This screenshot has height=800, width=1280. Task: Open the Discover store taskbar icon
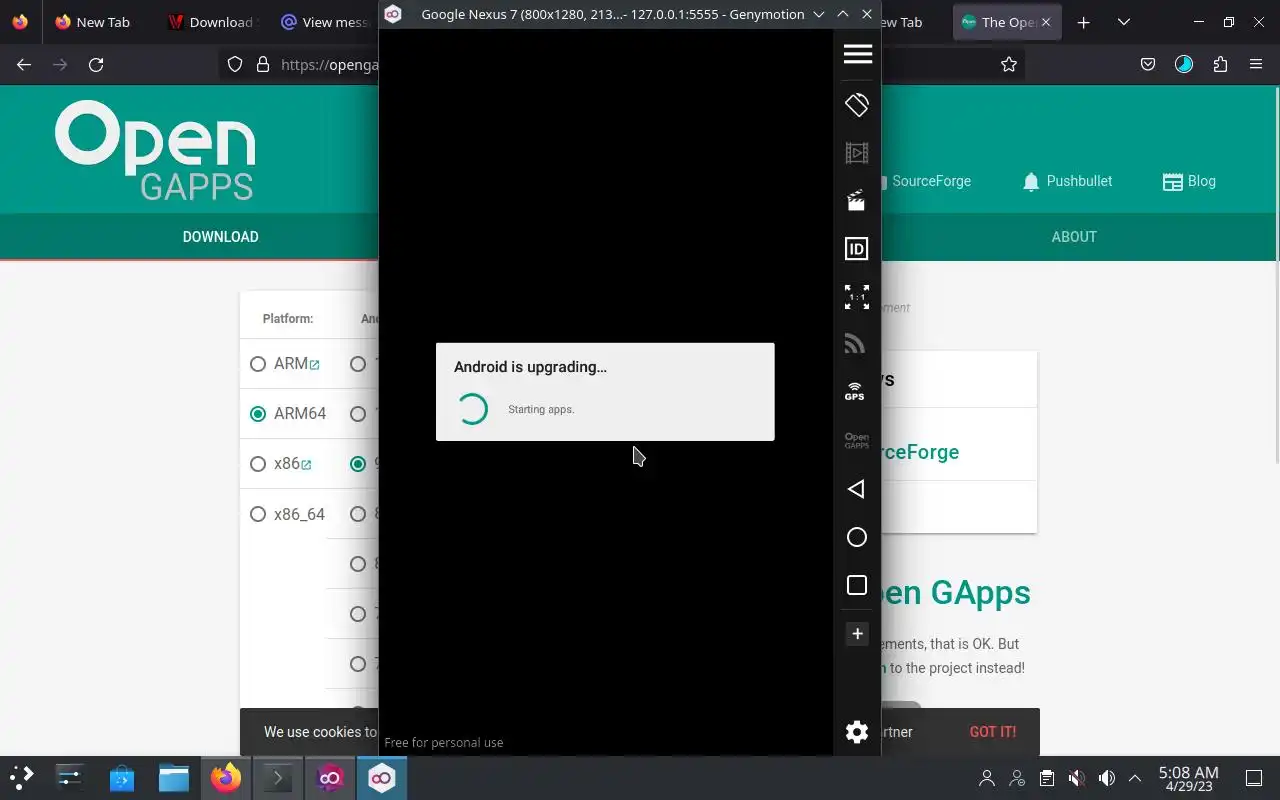(x=122, y=778)
